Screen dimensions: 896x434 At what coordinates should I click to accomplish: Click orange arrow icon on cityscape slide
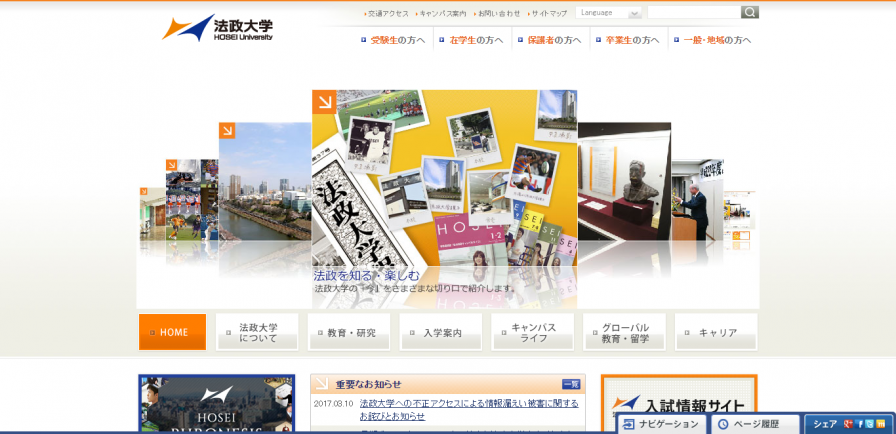(x=227, y=130)
